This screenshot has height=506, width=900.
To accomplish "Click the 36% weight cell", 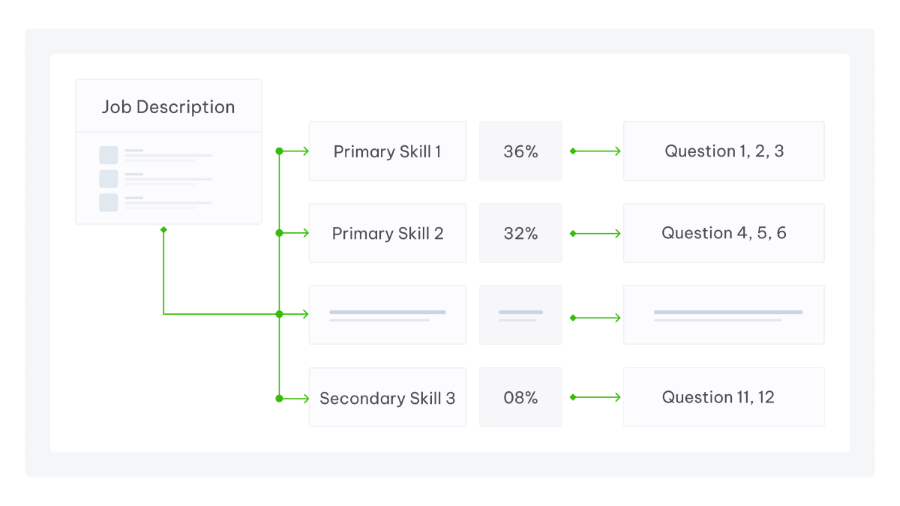I will (x=520, y=152).
